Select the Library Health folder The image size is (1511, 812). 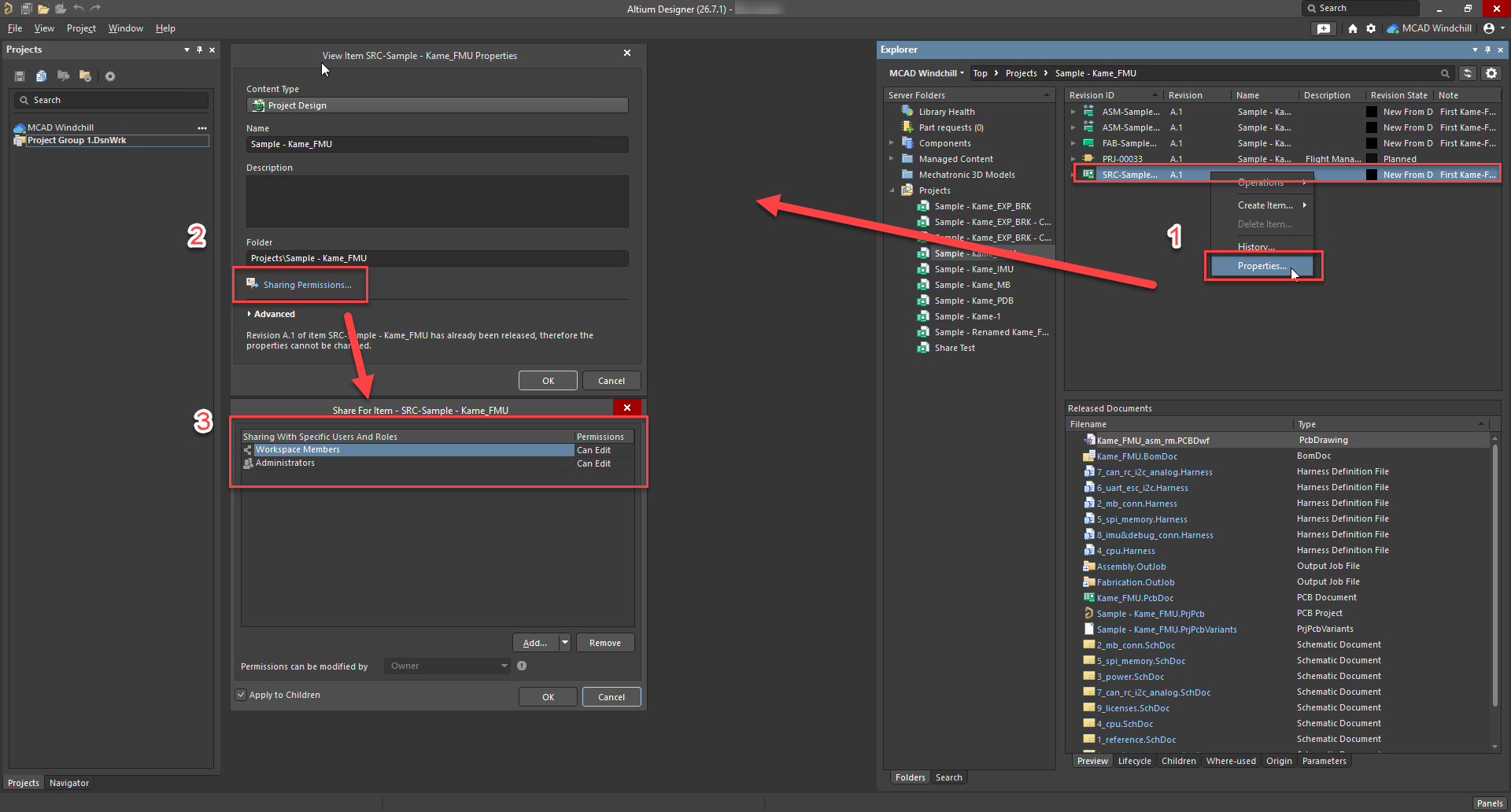947,112
